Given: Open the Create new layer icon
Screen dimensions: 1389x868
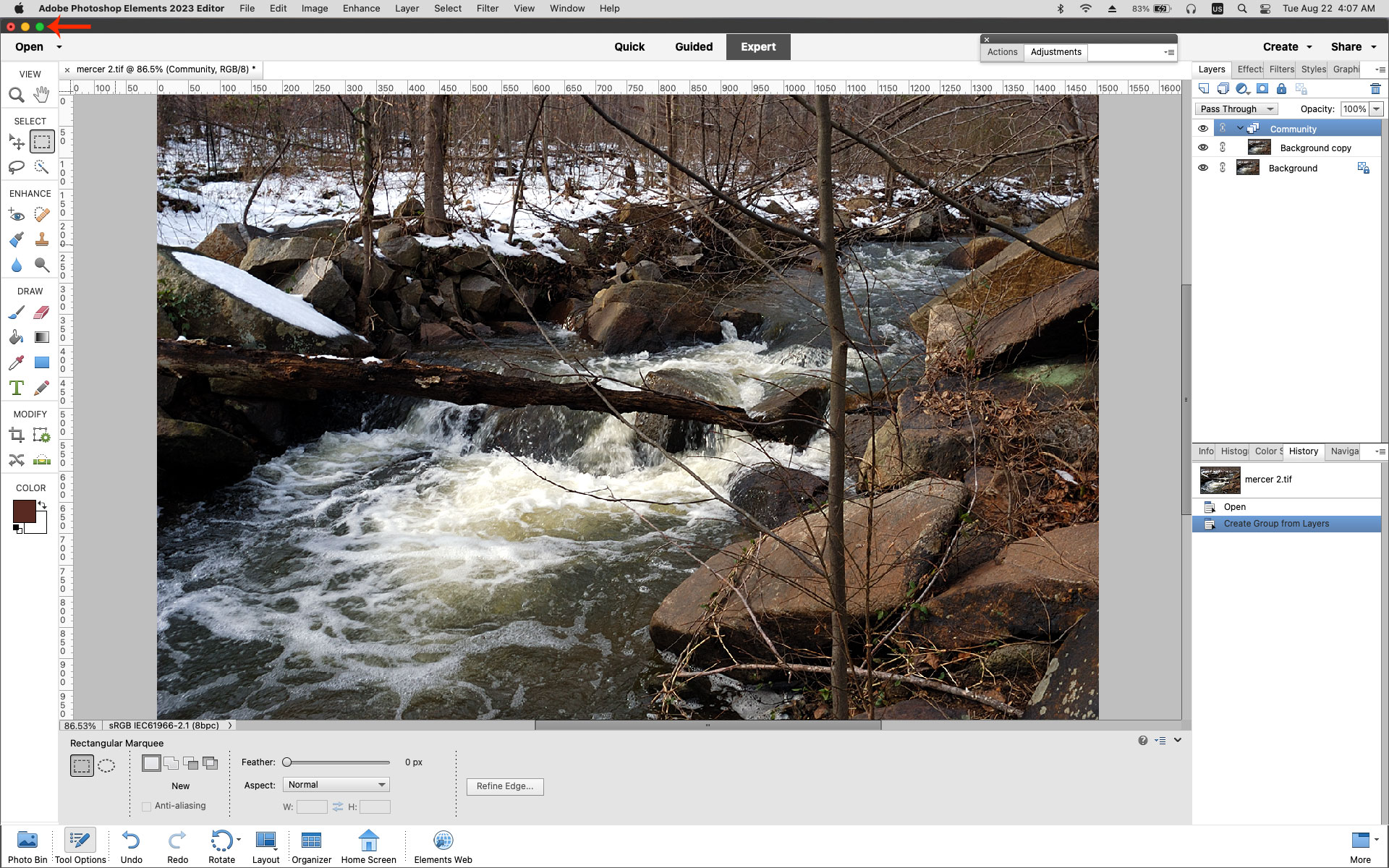Looking at the screenshot, I should pos(1203,88).
